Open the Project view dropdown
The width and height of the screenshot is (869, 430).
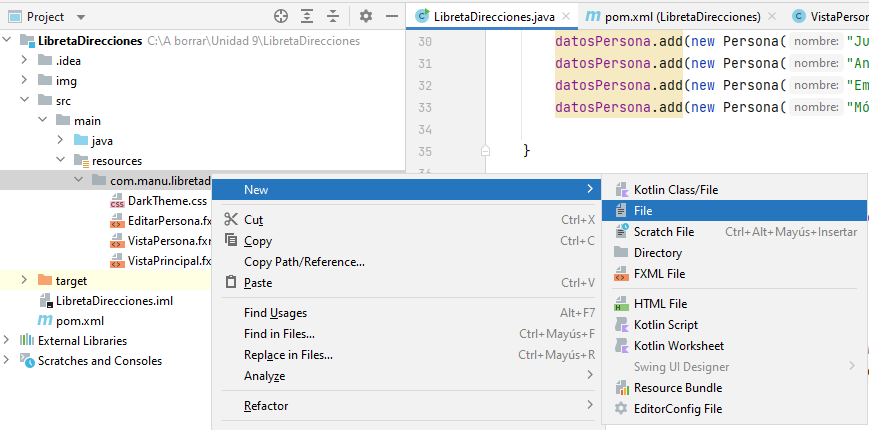[81, 17]
